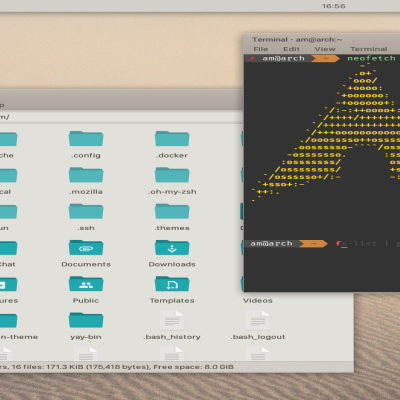Open the .ssh folder

click(x=86, y=211)
